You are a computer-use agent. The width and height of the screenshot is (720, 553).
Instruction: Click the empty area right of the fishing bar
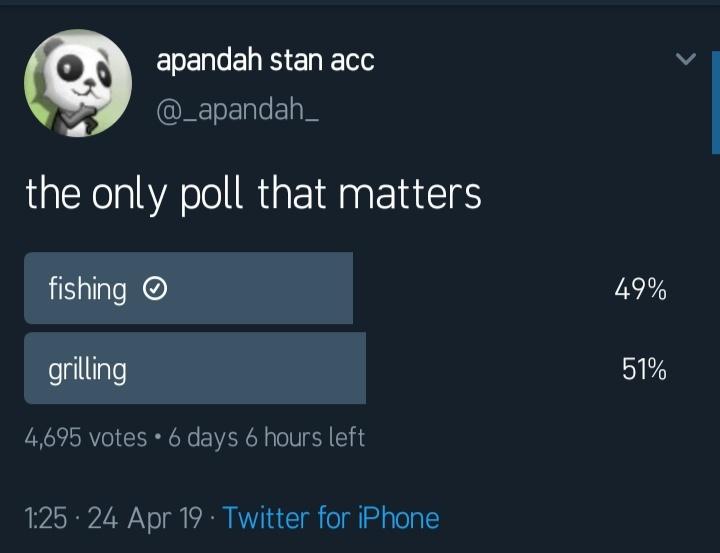pyautogui.click(x=480, y=289)
